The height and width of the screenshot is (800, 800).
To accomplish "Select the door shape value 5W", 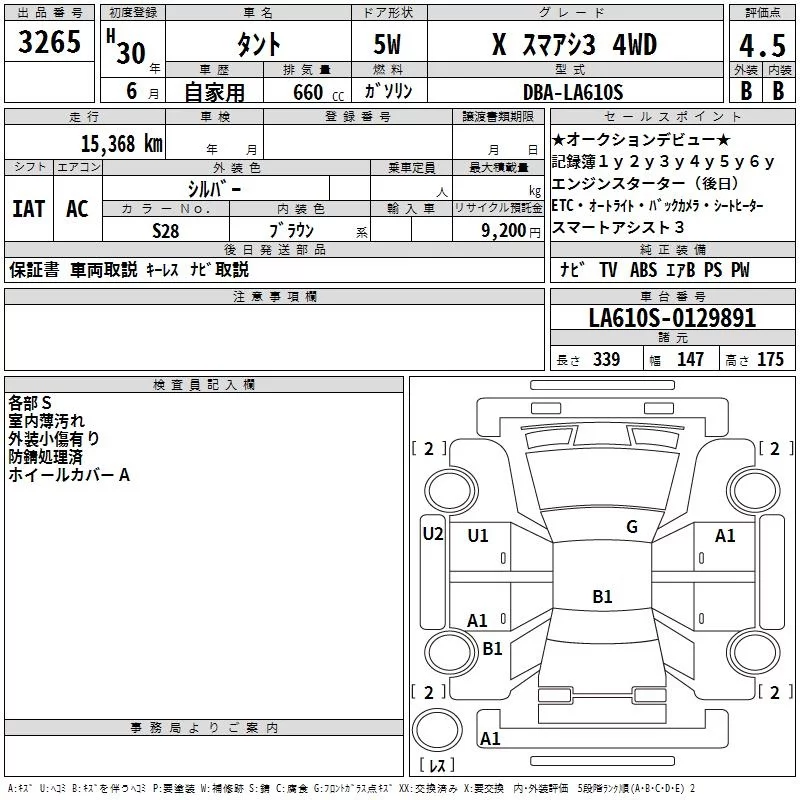I will (387, 44).
